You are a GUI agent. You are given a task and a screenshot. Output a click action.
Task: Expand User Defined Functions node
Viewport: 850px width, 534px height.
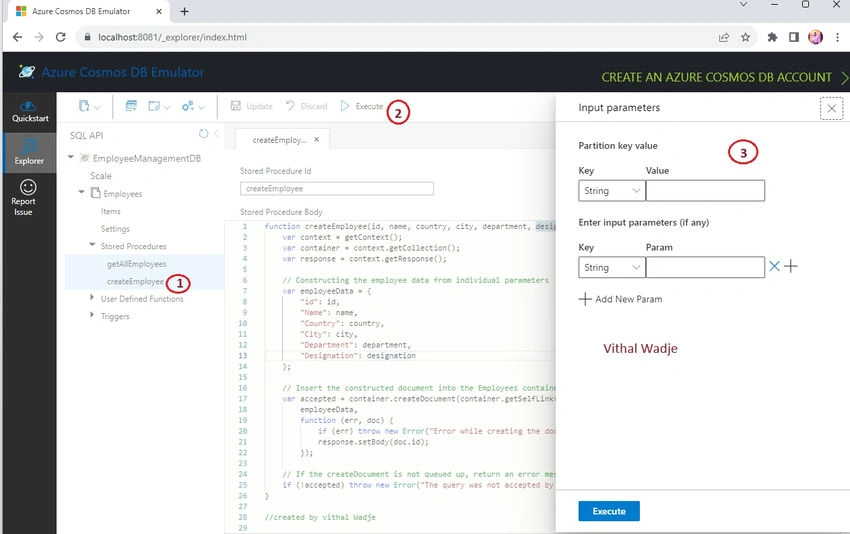[x=92, y=298]
